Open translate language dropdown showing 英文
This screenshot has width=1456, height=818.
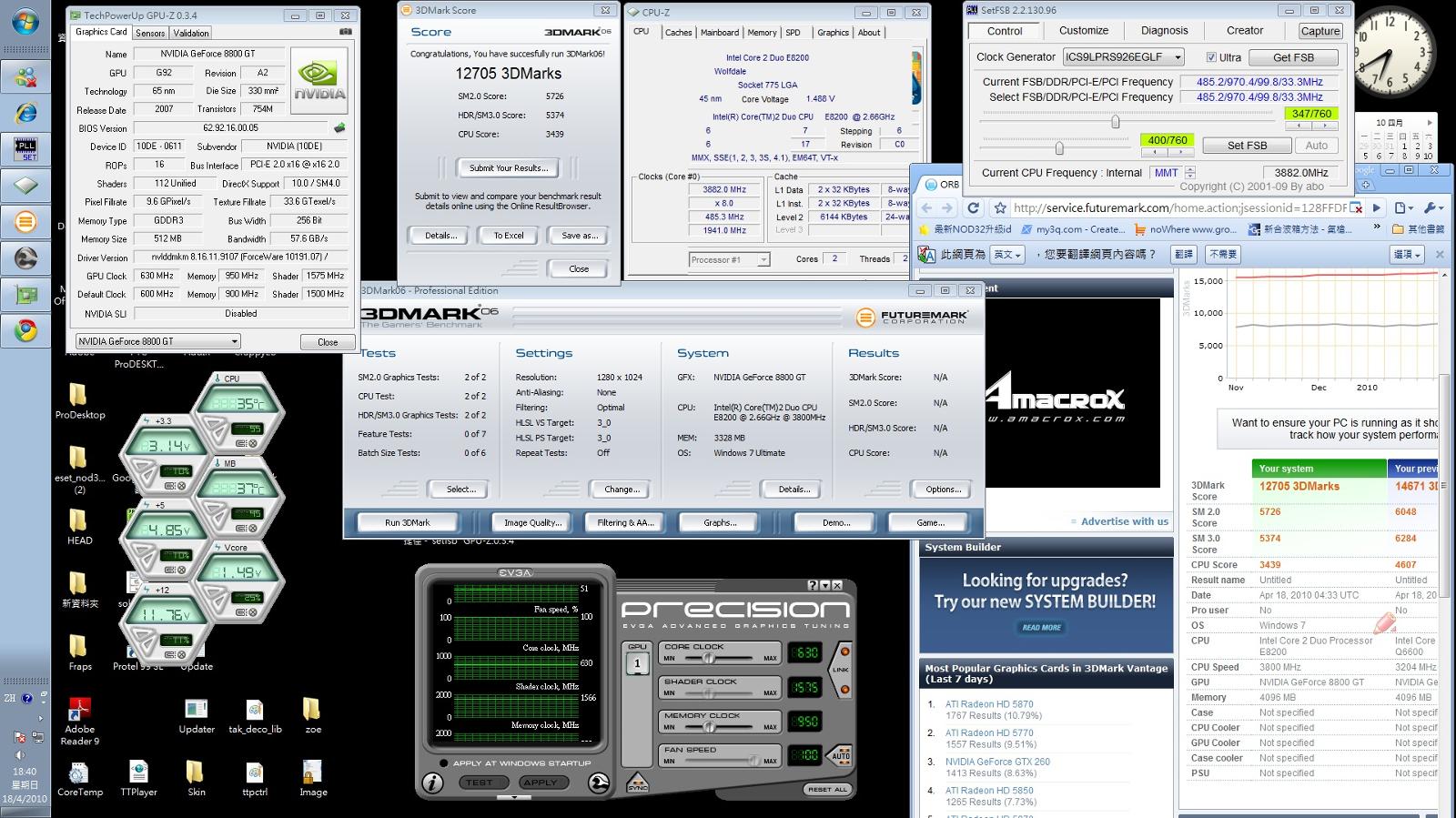(x=1007, y=255)
